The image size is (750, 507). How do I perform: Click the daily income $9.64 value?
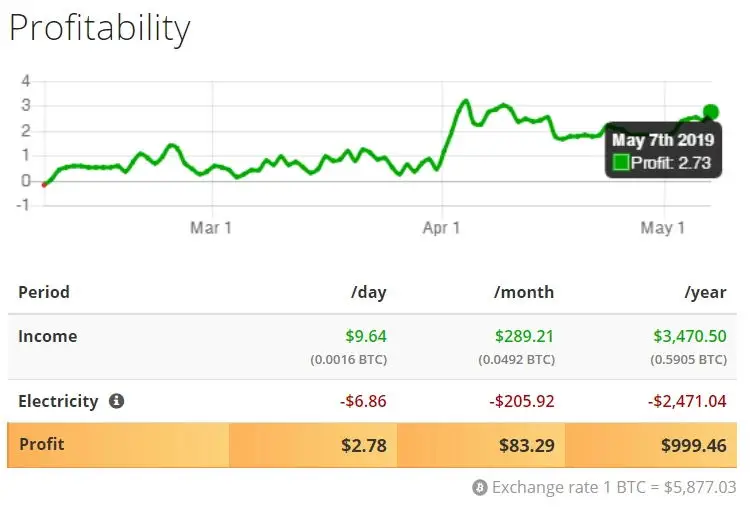pyautogui.click(x=364, y=337)
